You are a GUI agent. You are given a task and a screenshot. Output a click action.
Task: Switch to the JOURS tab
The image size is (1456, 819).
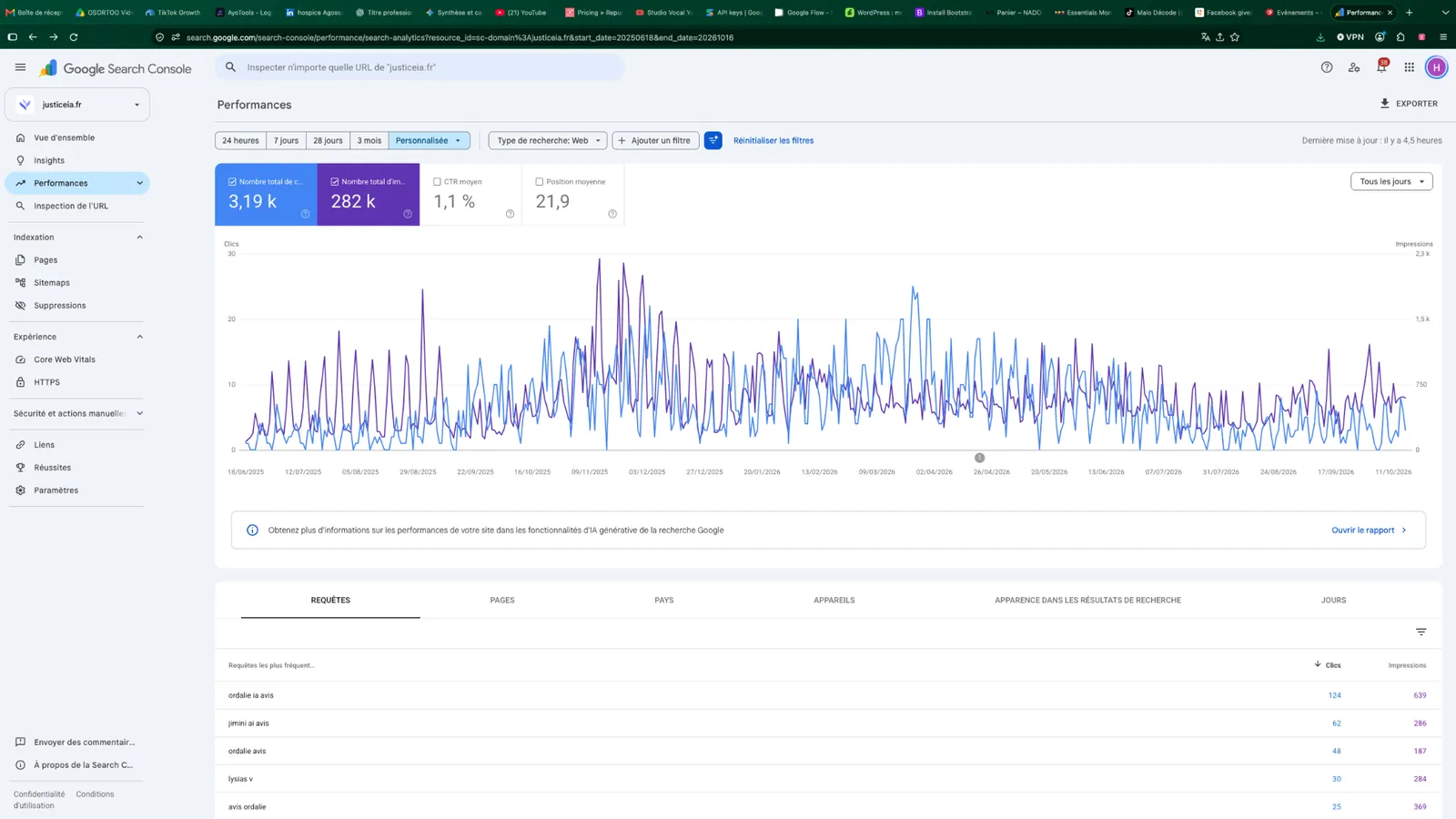point(1333,601)
